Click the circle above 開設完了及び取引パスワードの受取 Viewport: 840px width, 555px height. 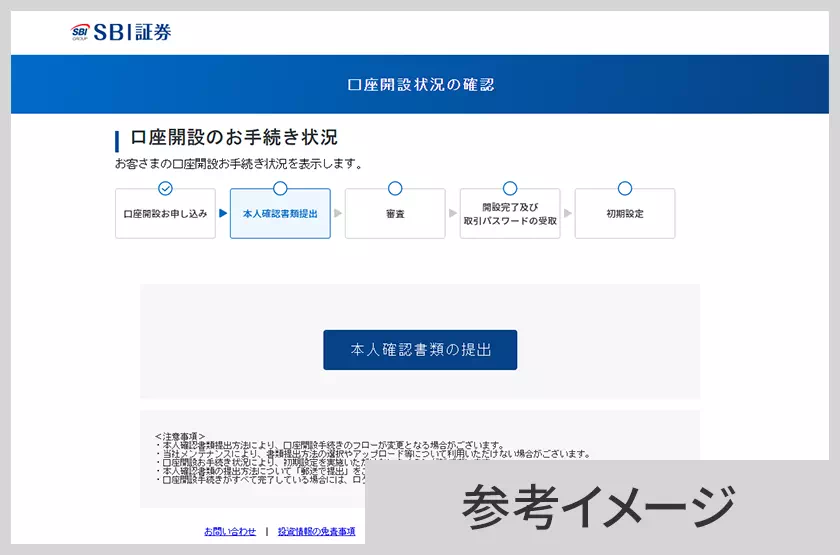[510, 188]
